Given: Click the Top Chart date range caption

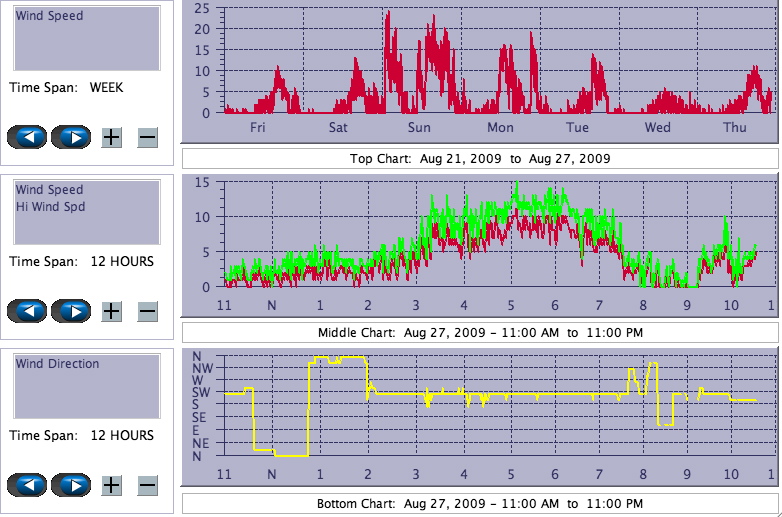Looking at the screenshot, I should coord(479,158).
